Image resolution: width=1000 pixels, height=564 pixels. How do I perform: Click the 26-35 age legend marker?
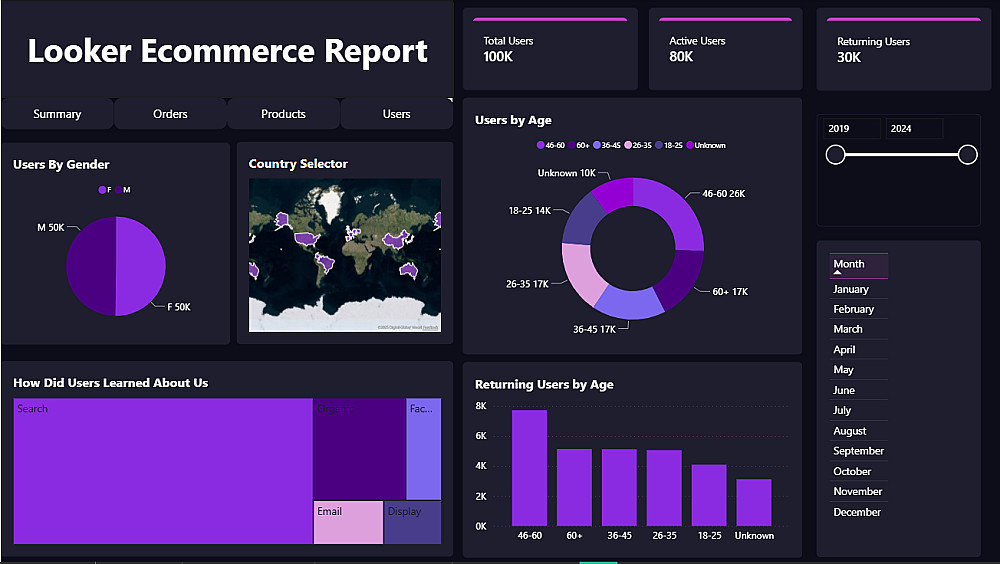point(628,145)
